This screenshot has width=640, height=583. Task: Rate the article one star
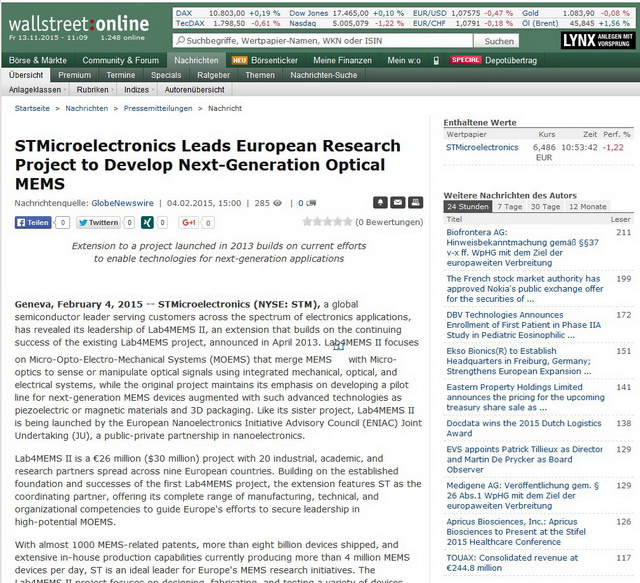pyautogui.click(x=307, y=222)
